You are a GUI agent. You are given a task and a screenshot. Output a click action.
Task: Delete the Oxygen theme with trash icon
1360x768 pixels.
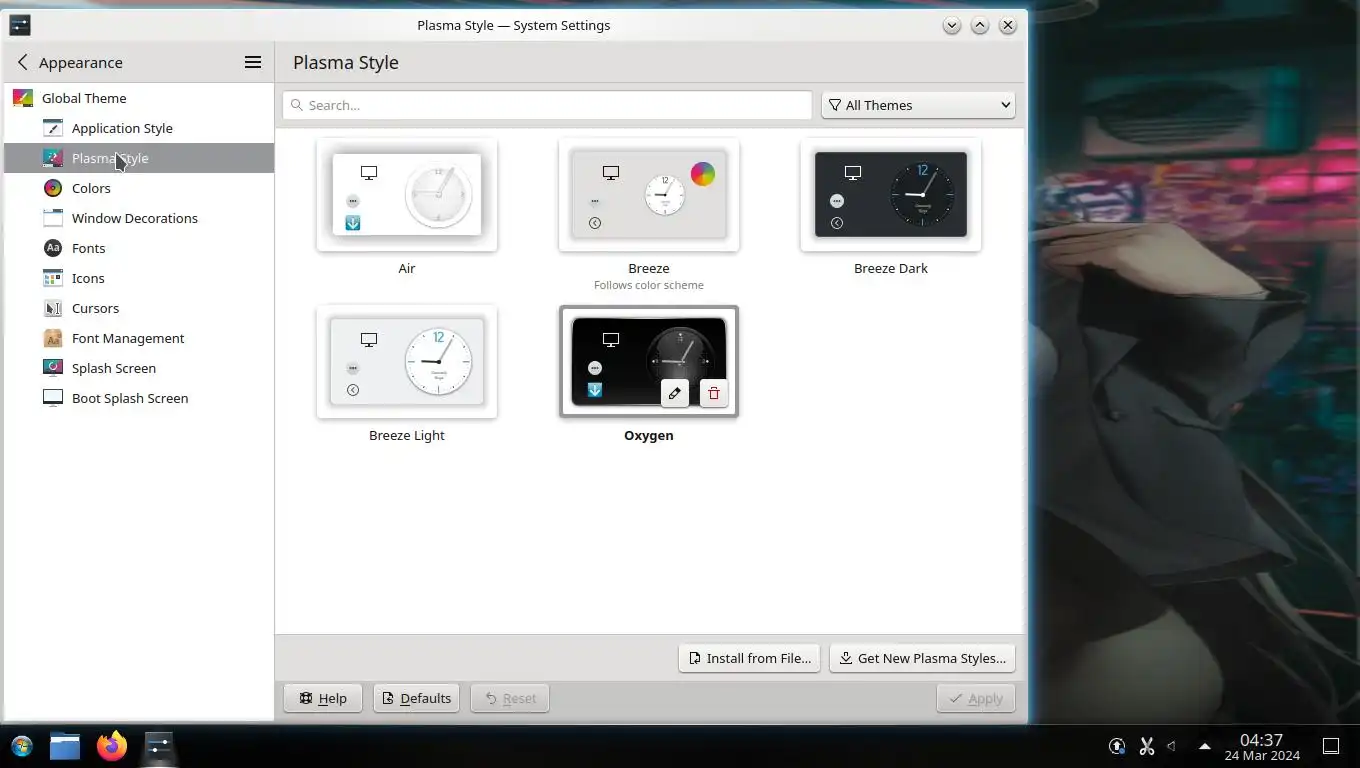[x=714, y=393]
